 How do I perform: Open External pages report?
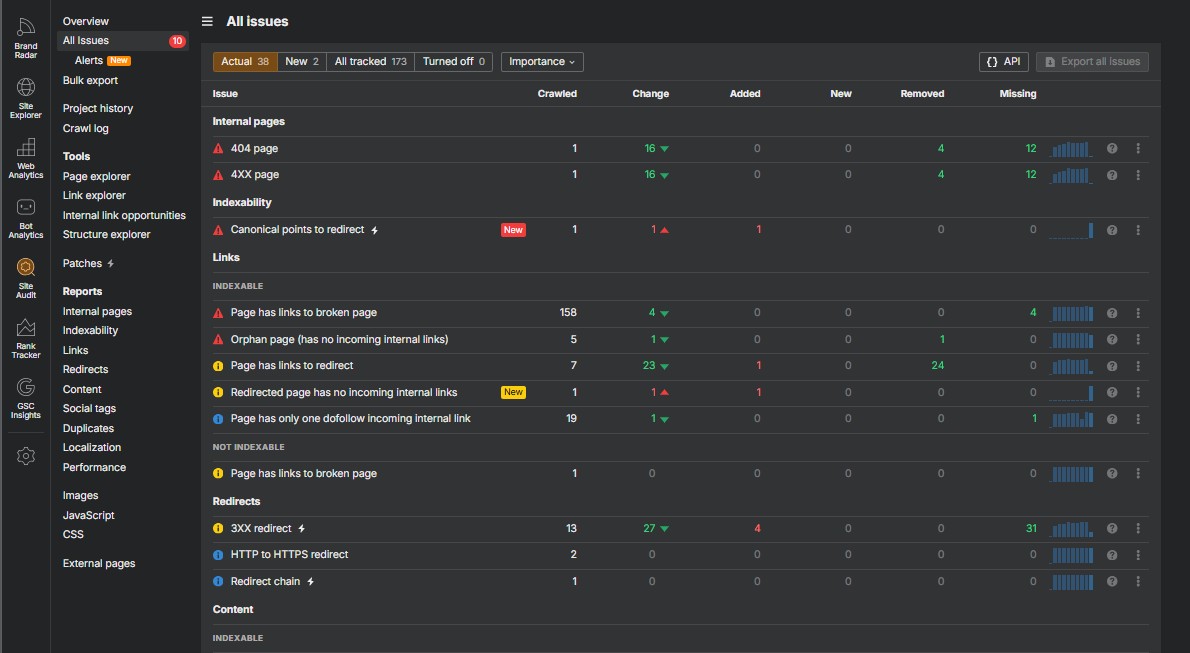coord(99,563)
